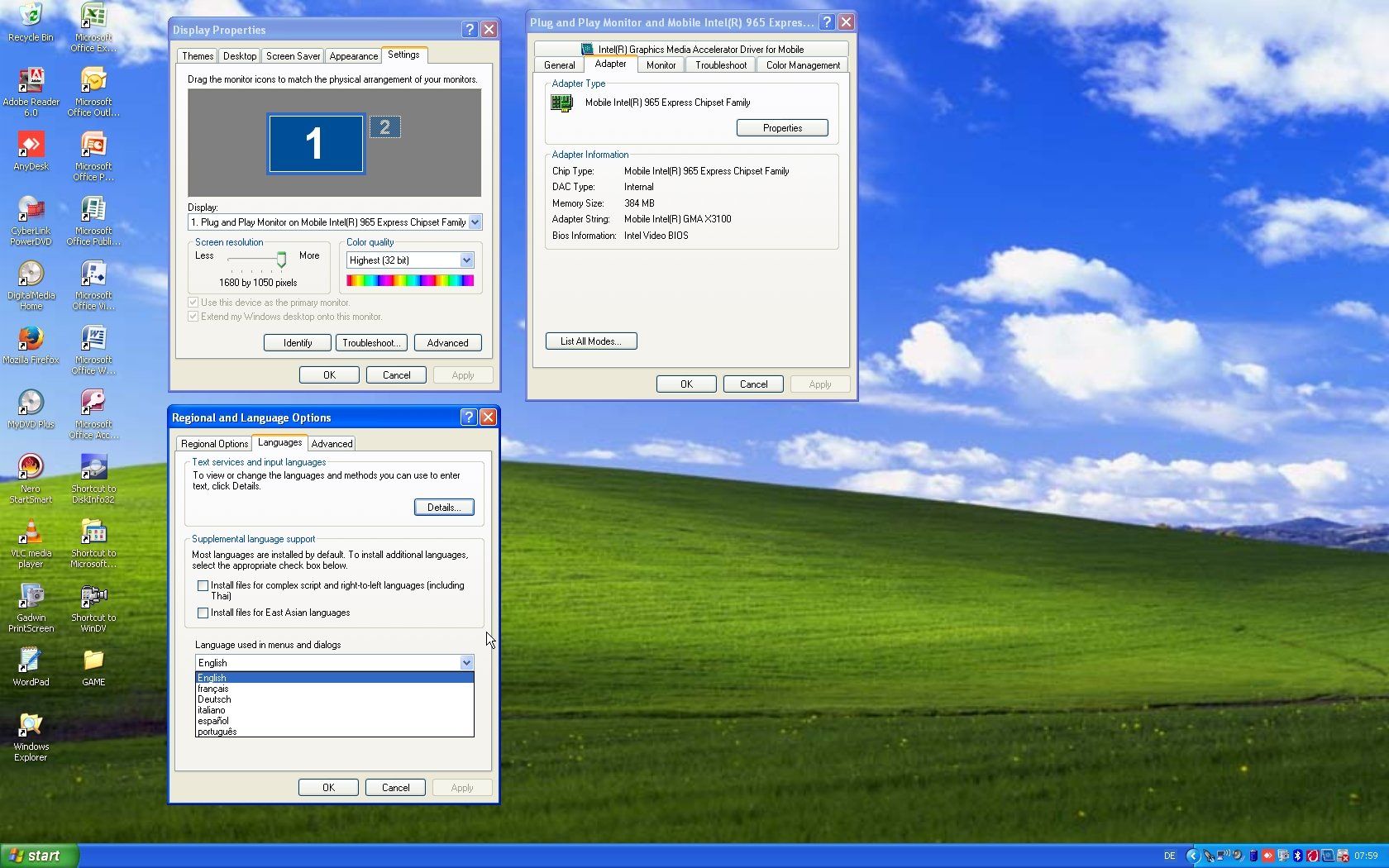
Task: Select the Shortcut to WinDV icon
Action: (93, 608)
